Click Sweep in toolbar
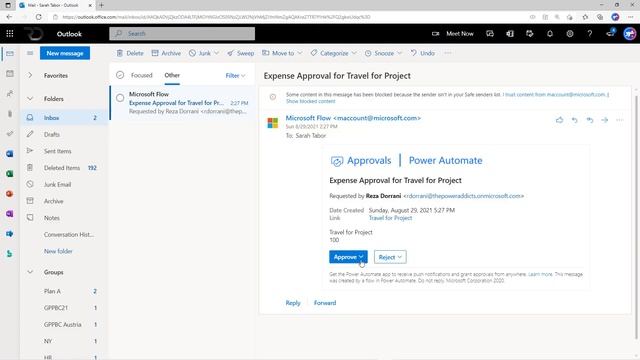Screen dimensions: 640x360 click(x=240, y=53)
